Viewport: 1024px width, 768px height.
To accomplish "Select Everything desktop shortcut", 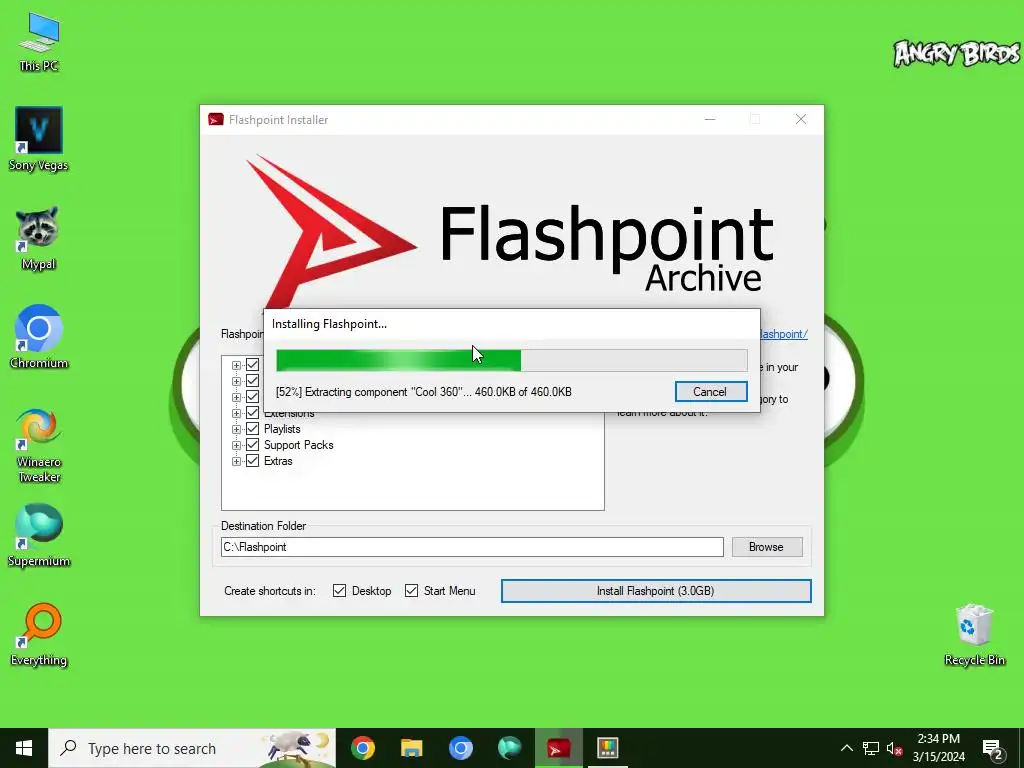I will pyautogui.click(x=39, y=634).
